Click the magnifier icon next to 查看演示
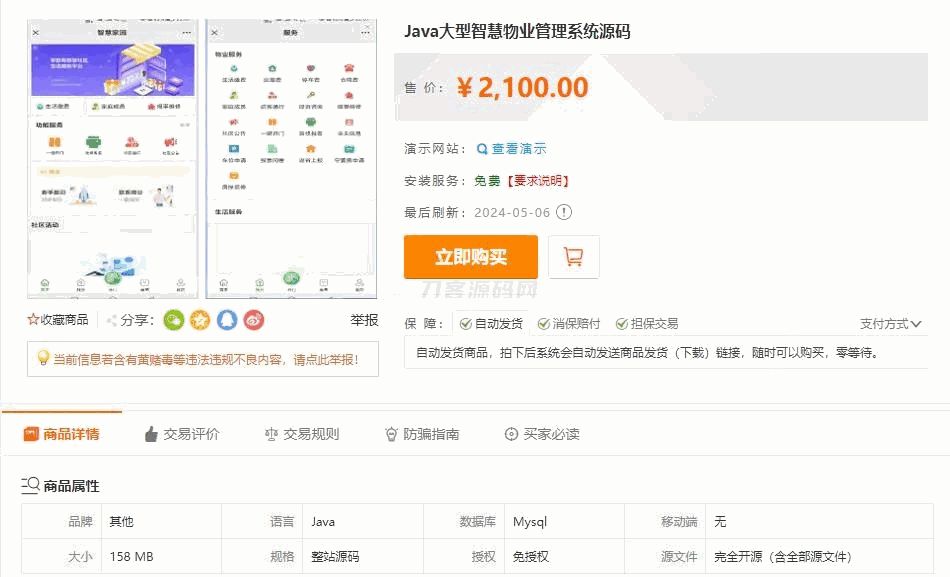This screenshot has height=577, width=950. click(482, 149)
